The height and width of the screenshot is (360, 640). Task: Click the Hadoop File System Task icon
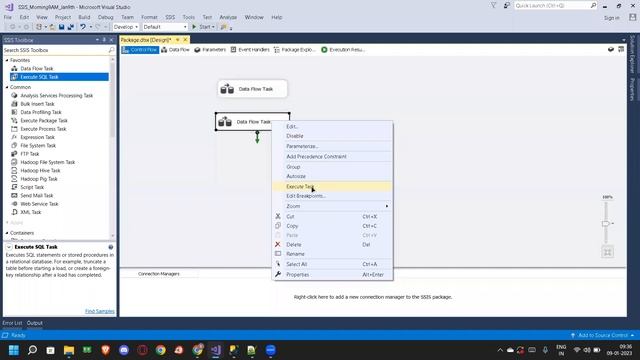click(x=14, y=162)
